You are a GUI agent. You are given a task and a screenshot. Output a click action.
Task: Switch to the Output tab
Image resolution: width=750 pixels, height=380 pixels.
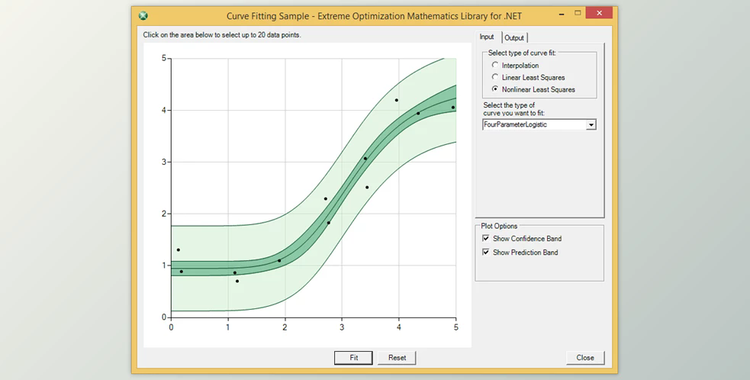point(514,38)
